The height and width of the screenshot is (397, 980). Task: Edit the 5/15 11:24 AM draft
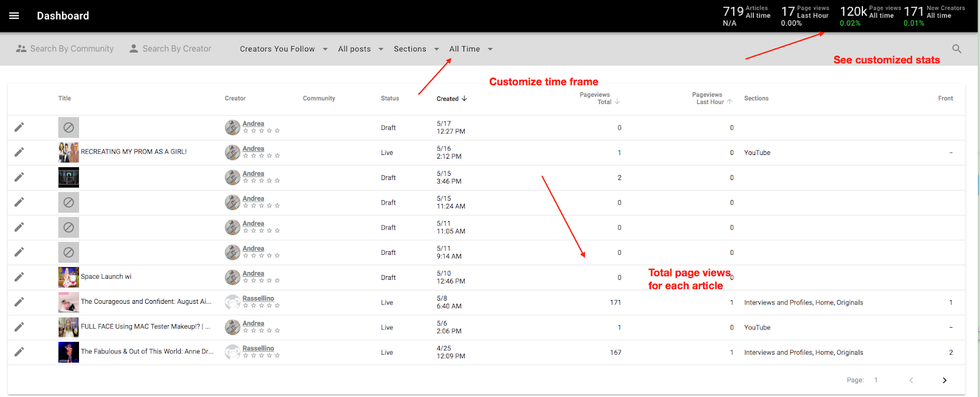[x=19, y=202]
